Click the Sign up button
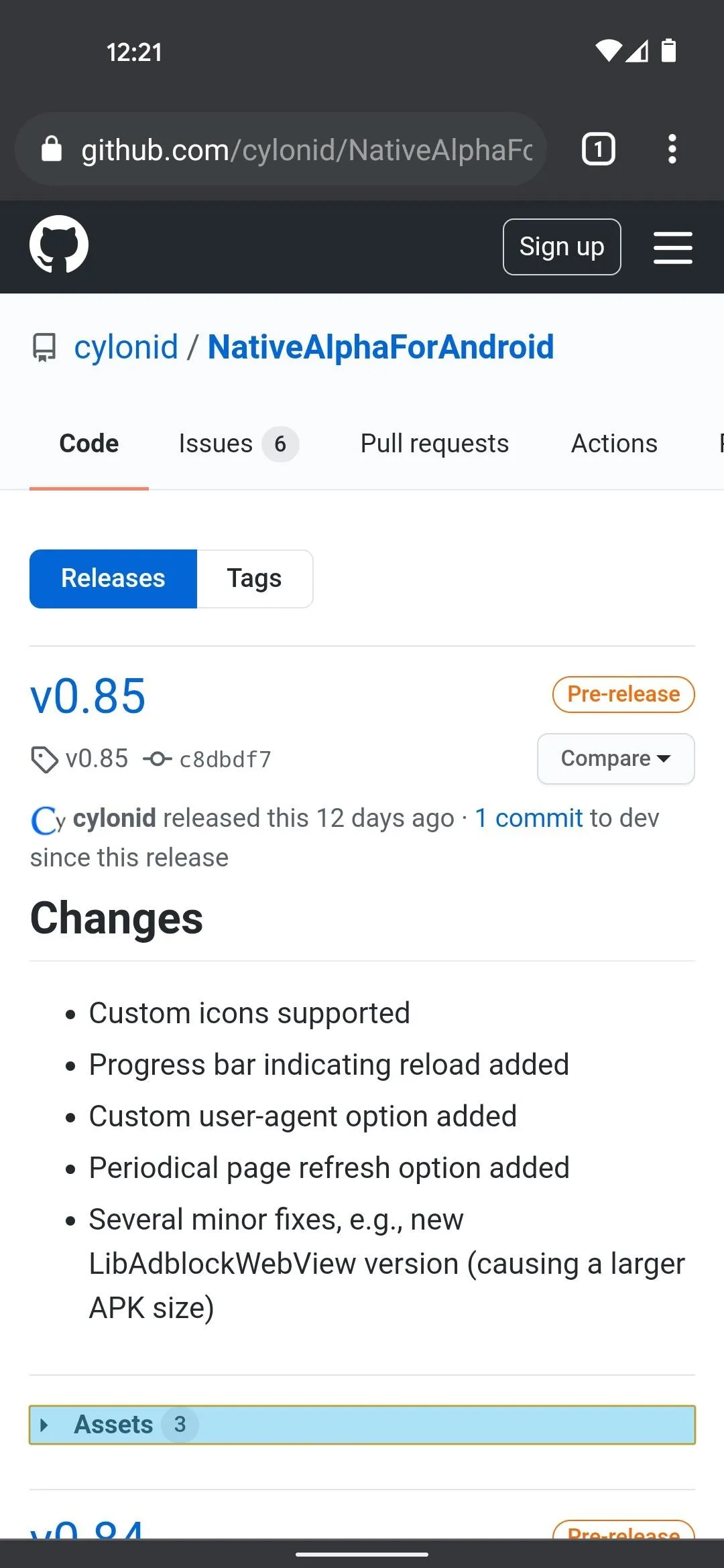Viewport: 724px width, 1568px height. pos(562,247)
